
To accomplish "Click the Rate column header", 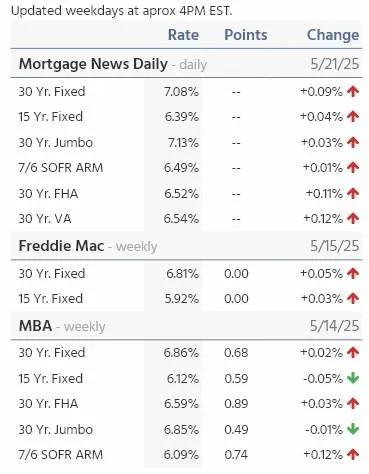I will [183, 35].
